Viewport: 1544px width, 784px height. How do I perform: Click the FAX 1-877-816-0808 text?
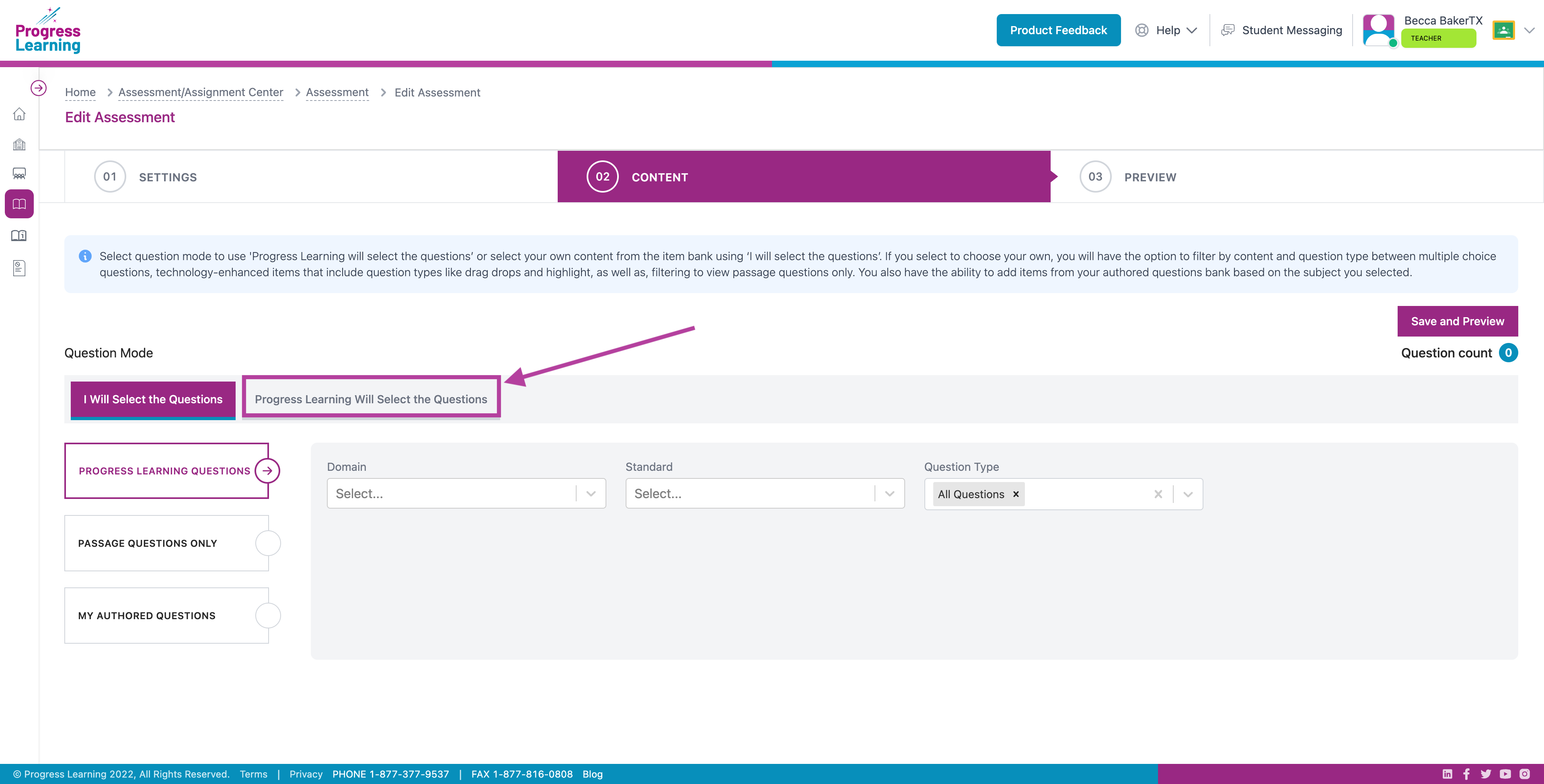point(522,774)
